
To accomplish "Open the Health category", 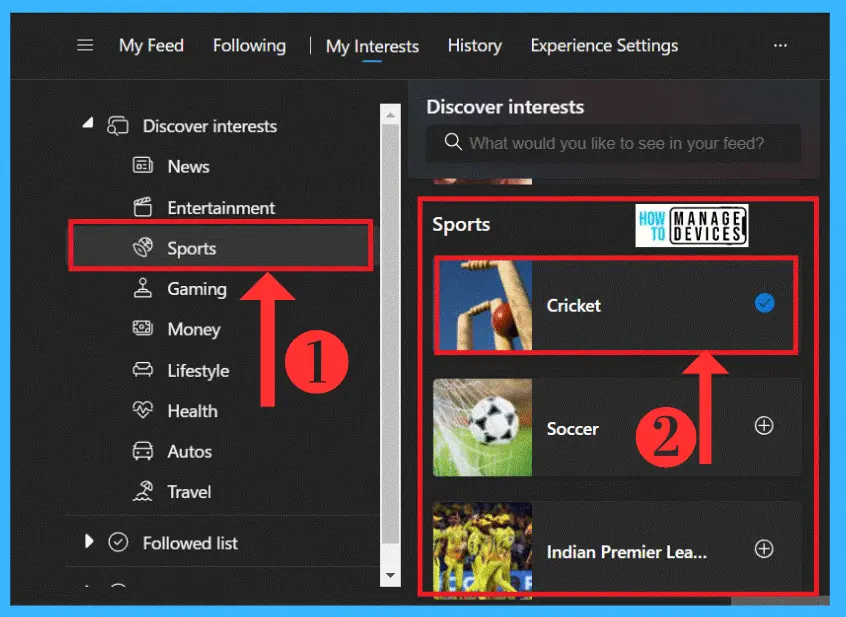I will [x=193, y=411].
